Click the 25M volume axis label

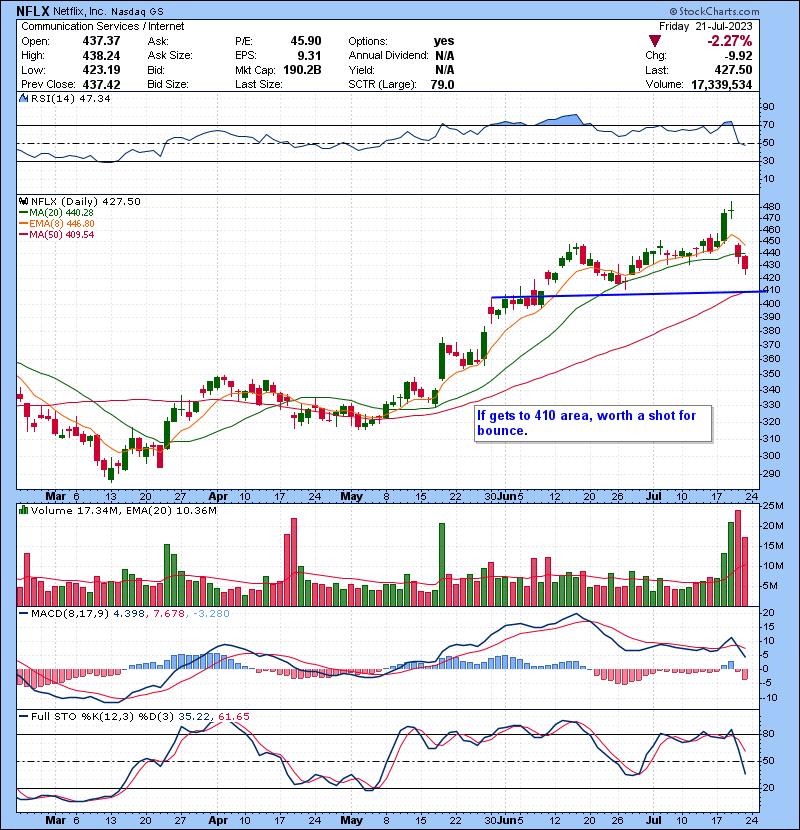click(772, 506)
